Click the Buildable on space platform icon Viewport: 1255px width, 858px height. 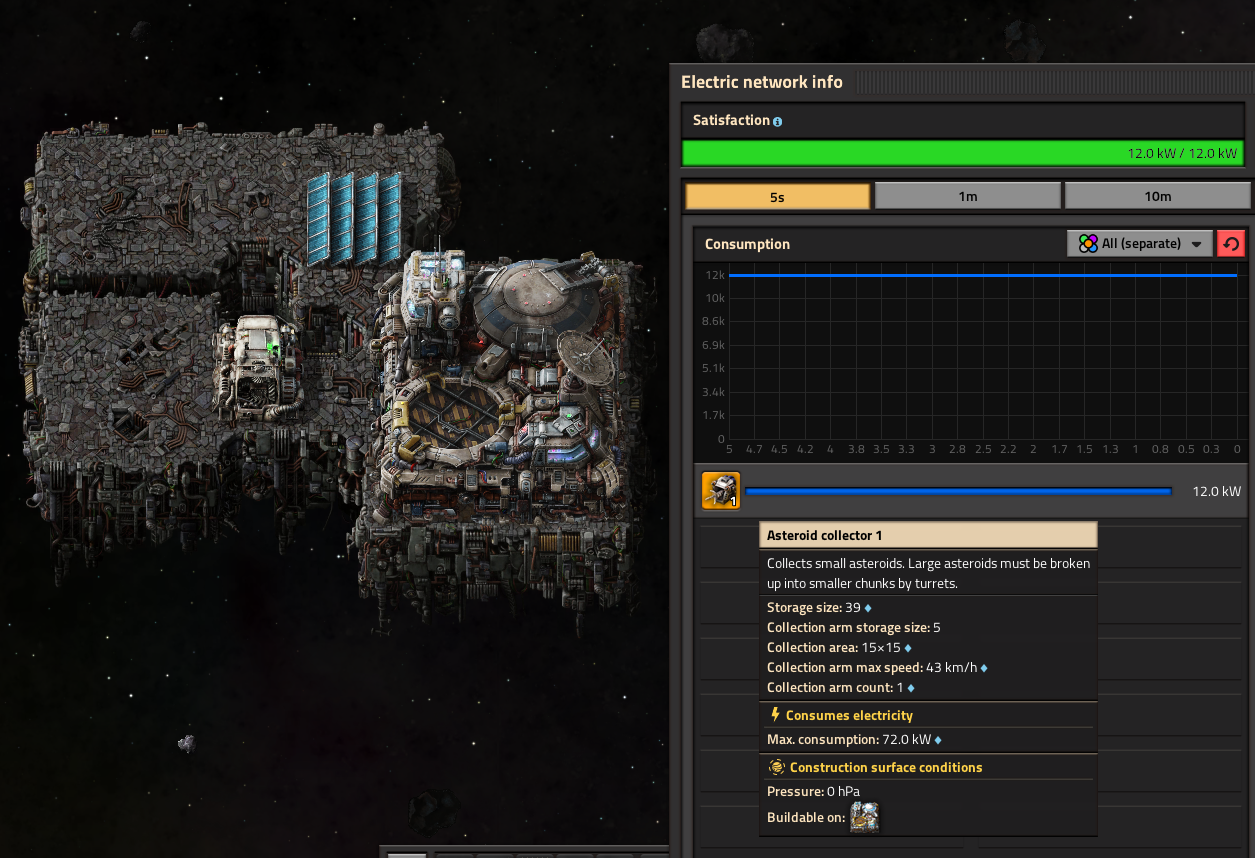(x=864, y=817)
